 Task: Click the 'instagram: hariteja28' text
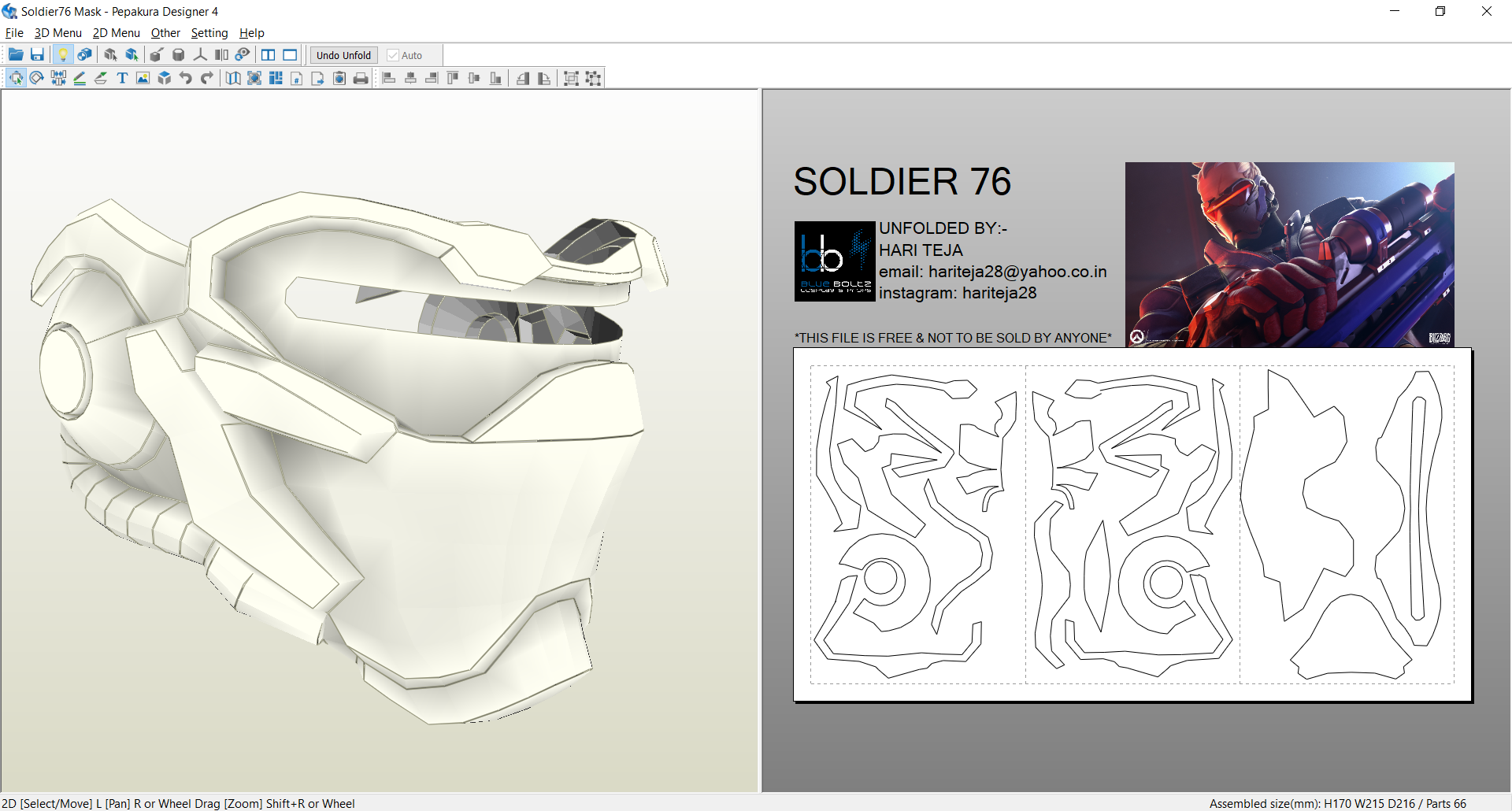pyautogui.click(x=958, y=293)
